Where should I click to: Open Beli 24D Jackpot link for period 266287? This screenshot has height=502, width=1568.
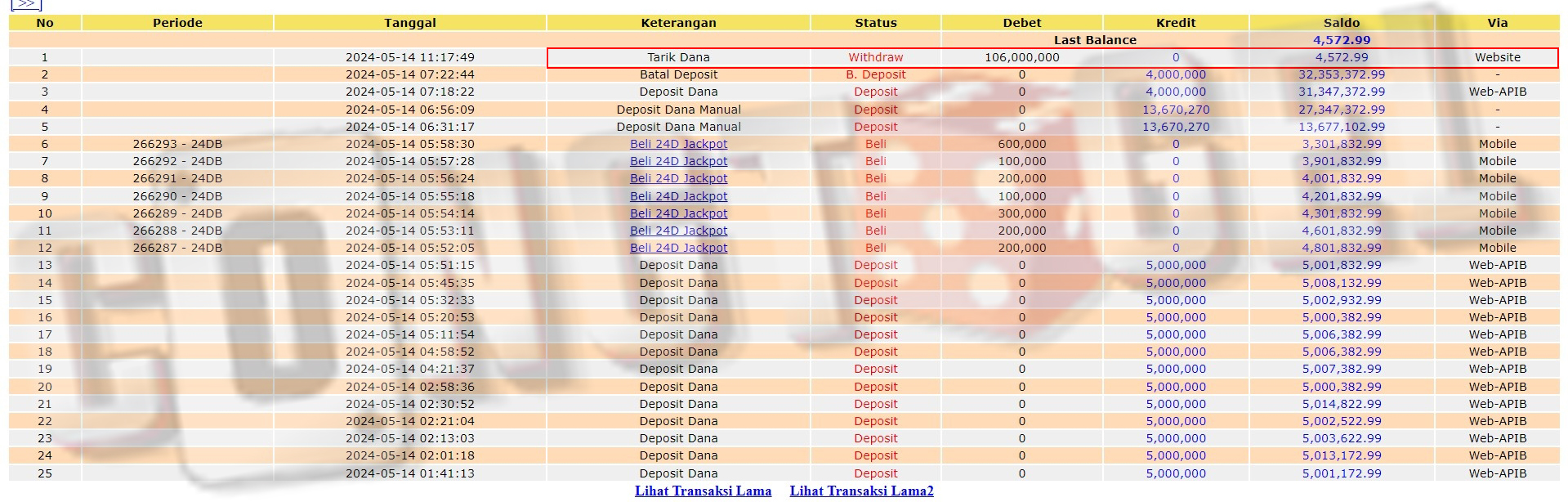[x=678, y=248]
